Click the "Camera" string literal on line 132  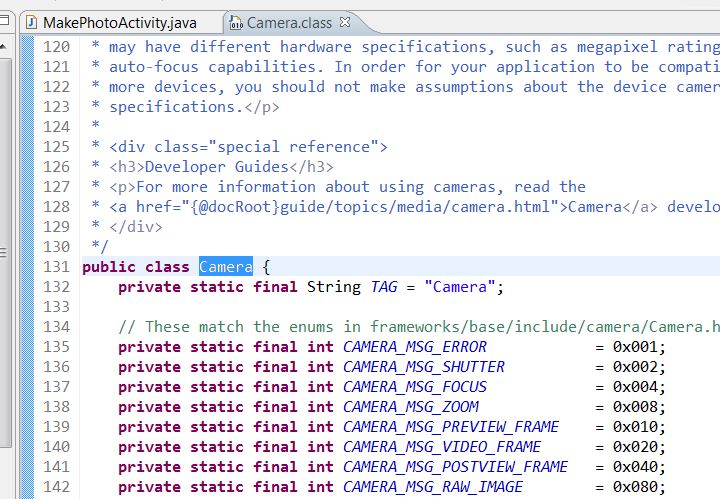tap(460, 287)
